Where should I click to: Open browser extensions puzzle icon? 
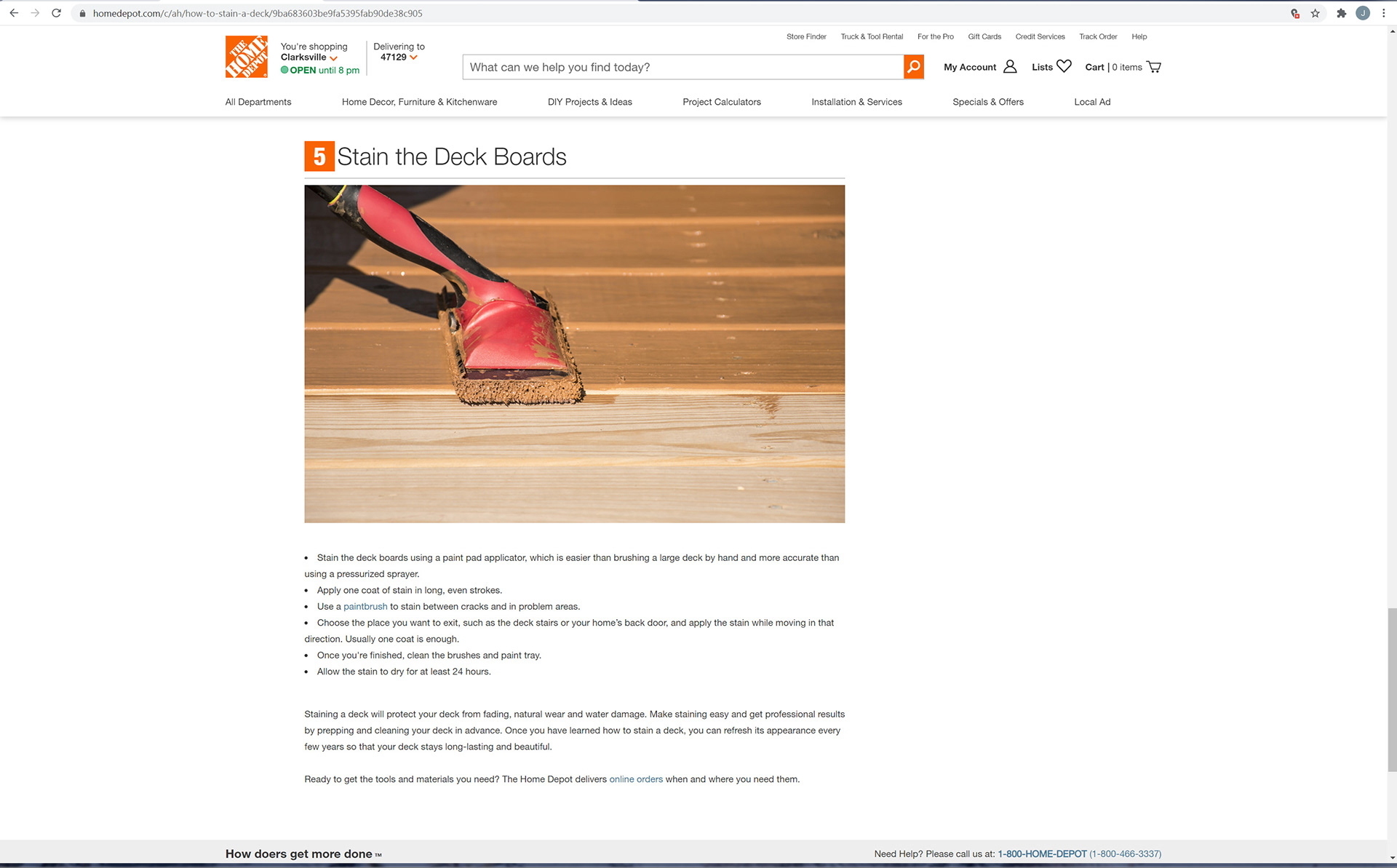tap(1341, 13)
